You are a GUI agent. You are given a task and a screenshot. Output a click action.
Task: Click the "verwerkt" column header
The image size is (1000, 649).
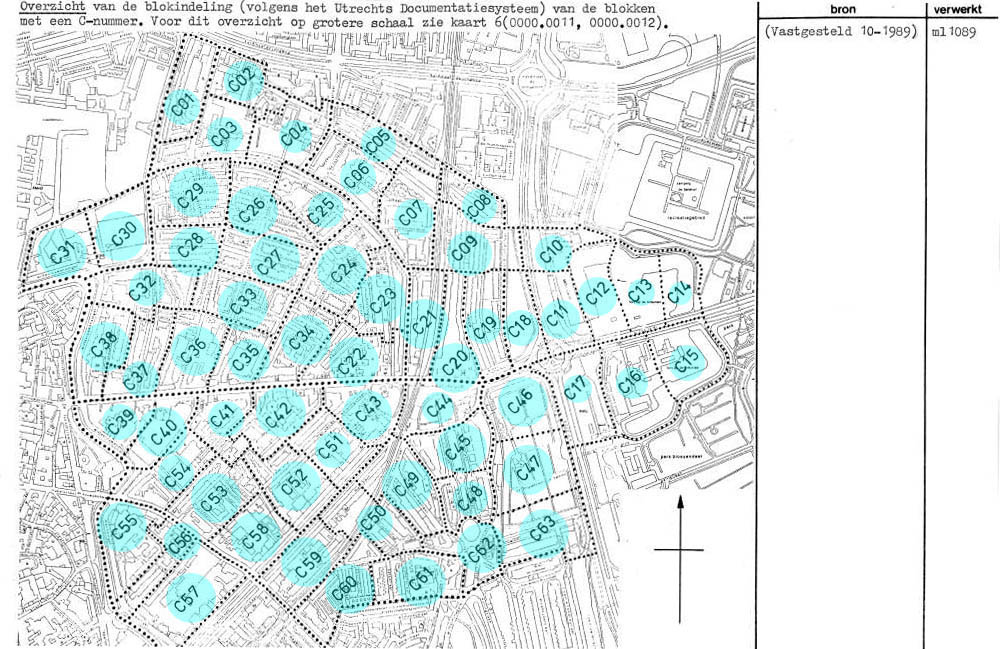[962, 8]
